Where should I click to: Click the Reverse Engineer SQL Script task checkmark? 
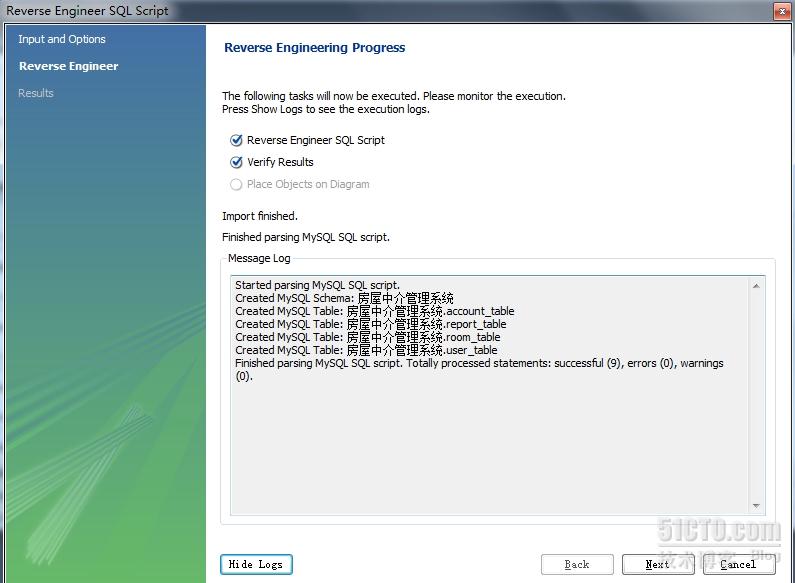pos(236,140)
